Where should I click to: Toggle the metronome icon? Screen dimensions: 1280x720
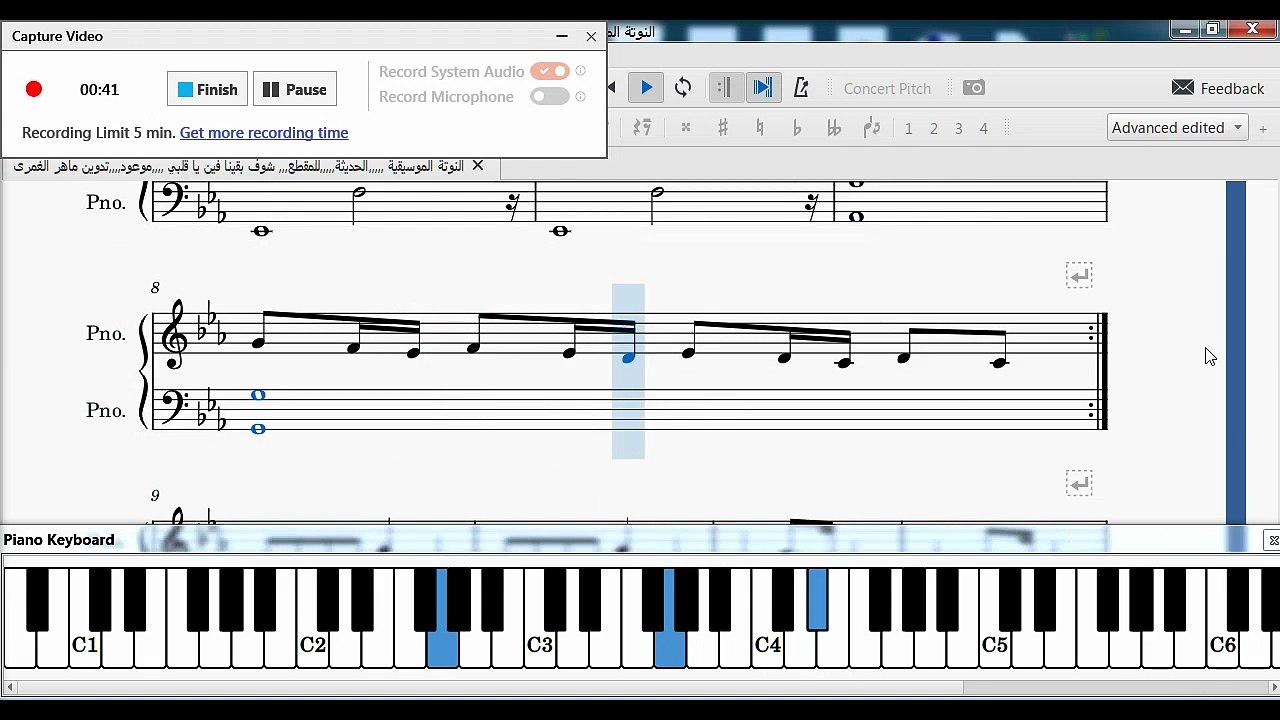coord(801,88)
